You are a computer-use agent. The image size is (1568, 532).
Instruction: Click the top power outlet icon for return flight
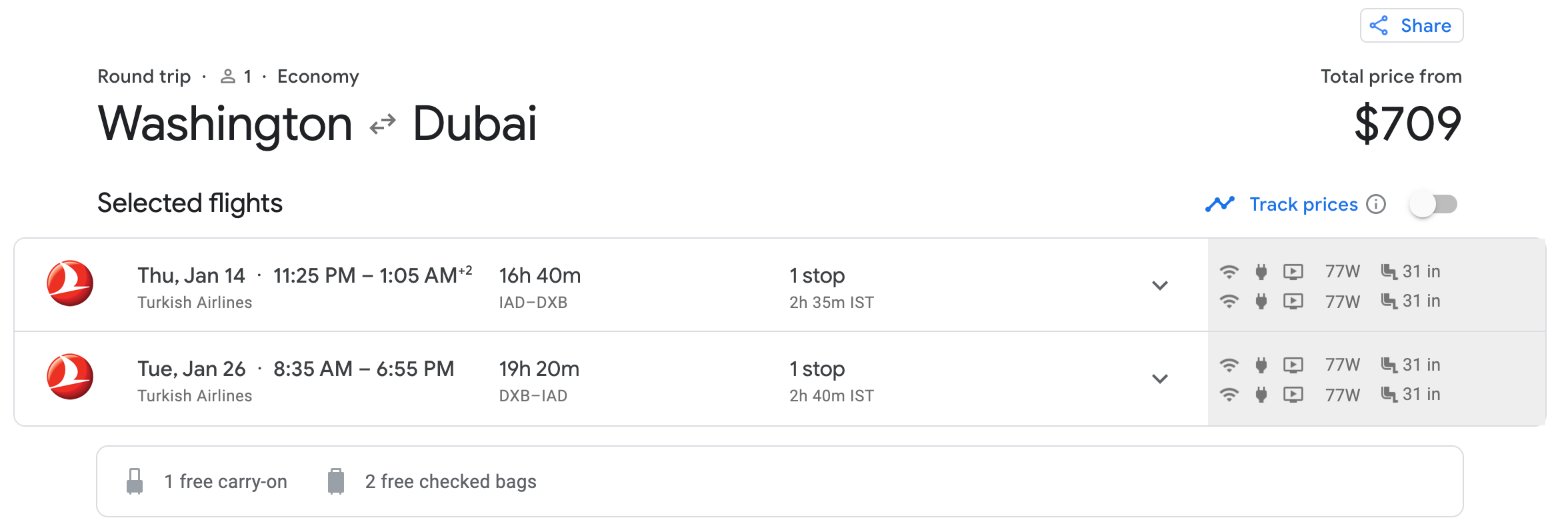coord(1261,365)
